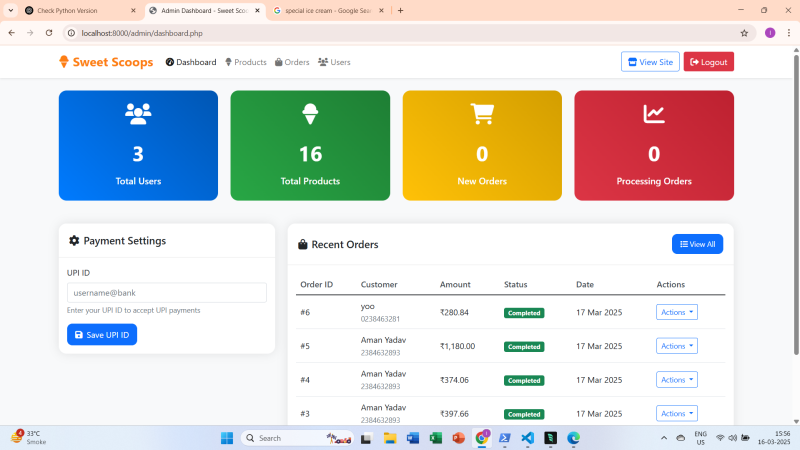800x450 pixels.
Task: Focus the UPI ID input field
Action: (x=166, y=293)
